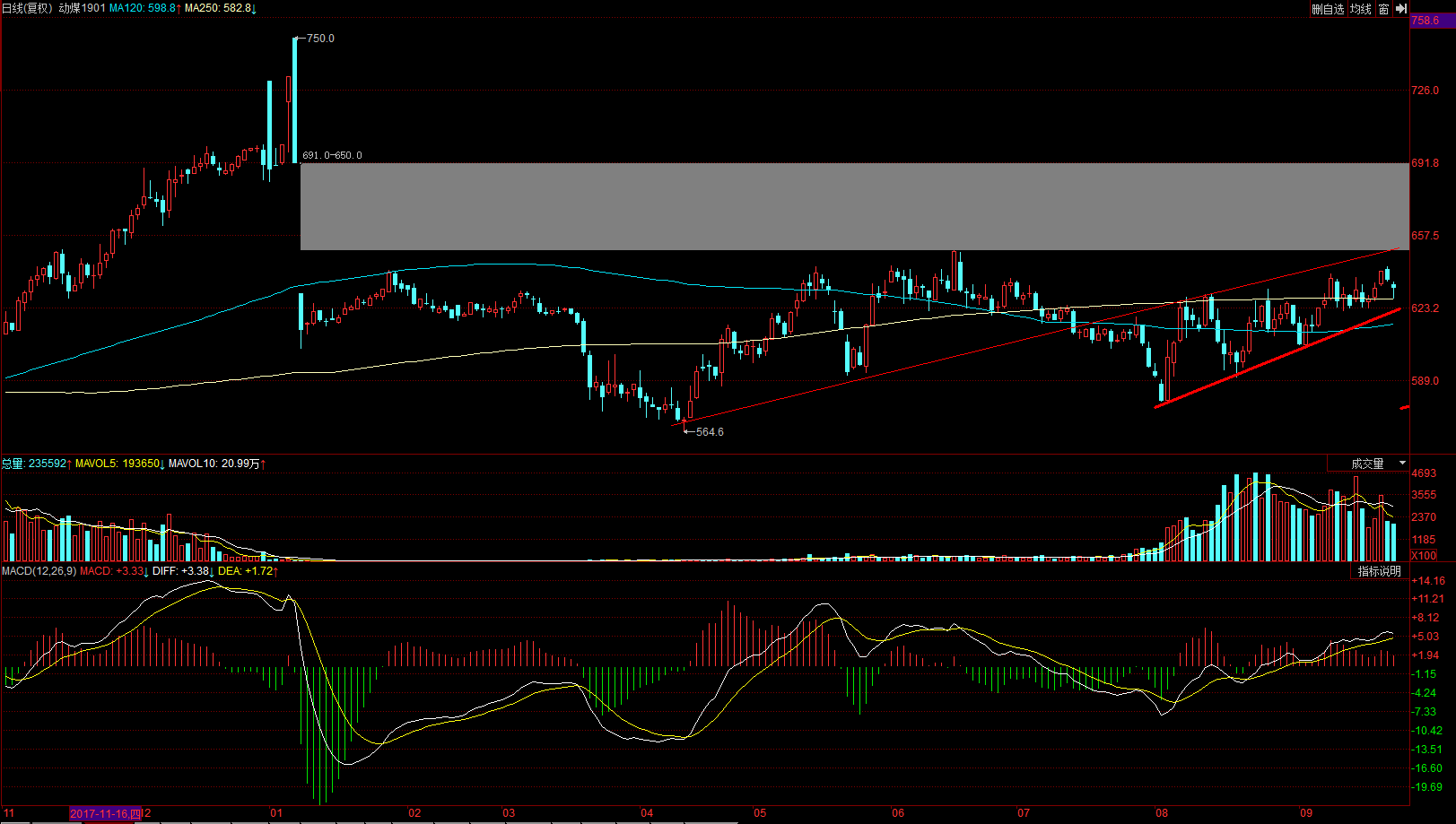
Task: Click the 564.6 low price marker
Action: click(710, 432)
